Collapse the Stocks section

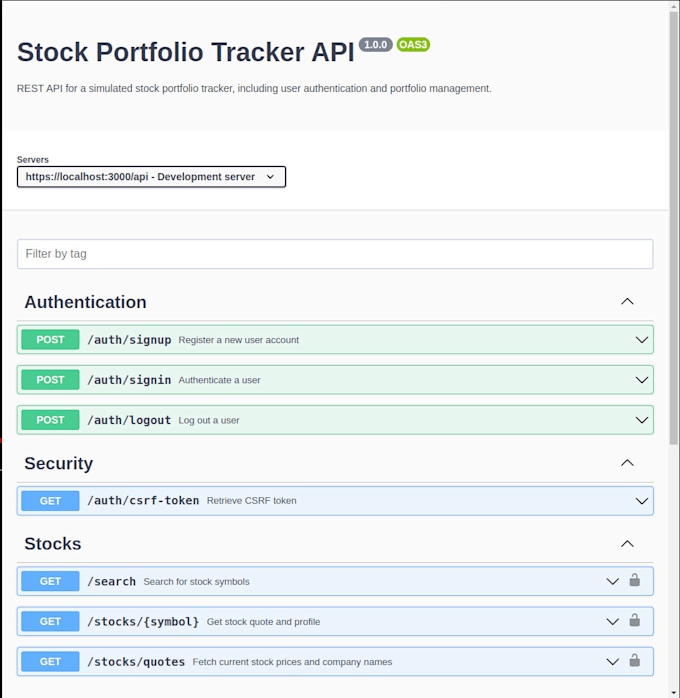pyautogui.click(x=627, y=544)
